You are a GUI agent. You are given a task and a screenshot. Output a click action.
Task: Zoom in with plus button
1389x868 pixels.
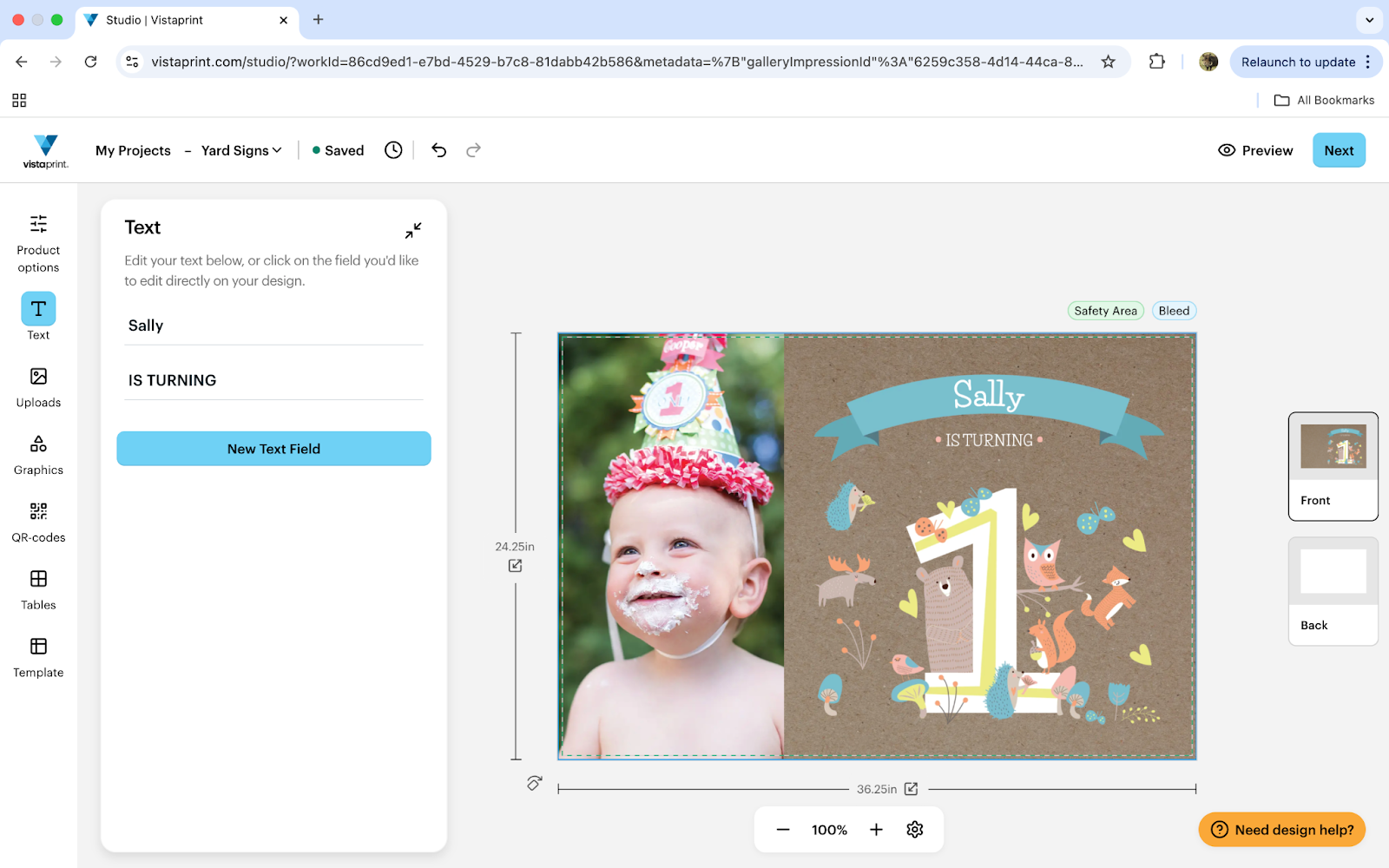pos(876,830)
